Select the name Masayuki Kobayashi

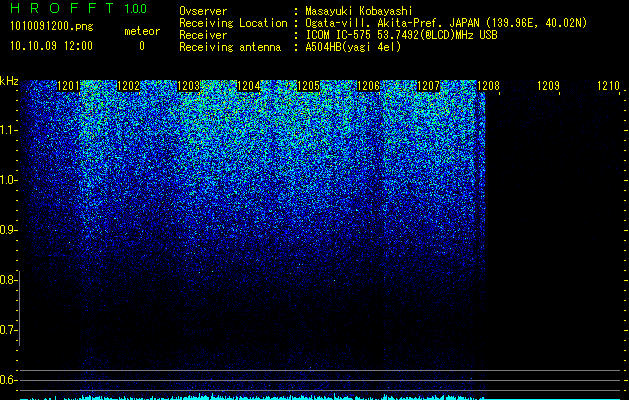tap(359, 11)
